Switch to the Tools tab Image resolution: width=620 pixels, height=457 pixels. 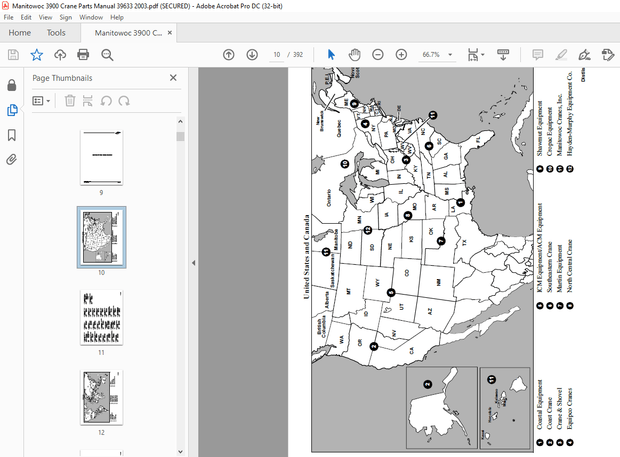click(56, 33)
